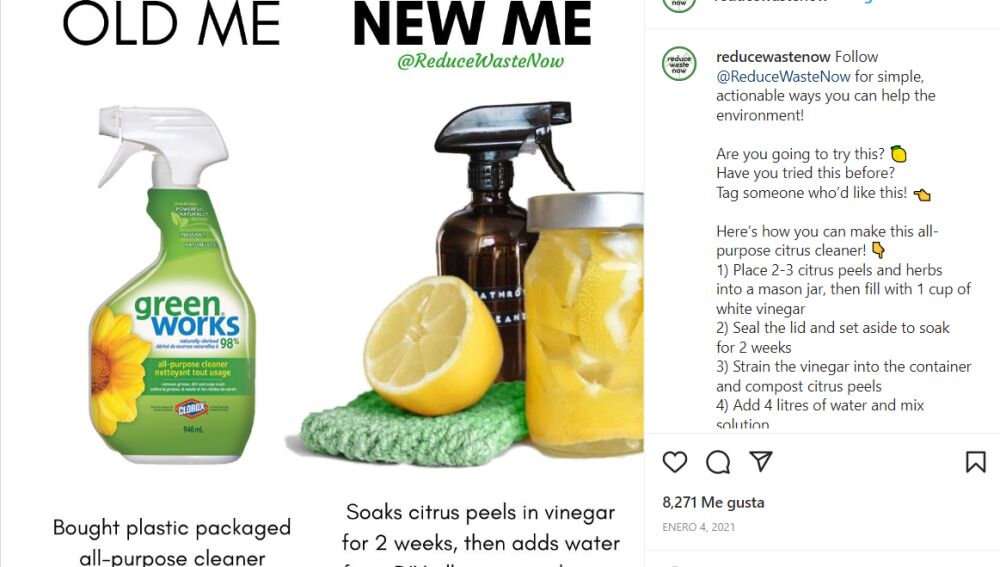Screen dimensions: 1000x567
Task: Share the post via paper plane icon
Action: click(761, 461)
